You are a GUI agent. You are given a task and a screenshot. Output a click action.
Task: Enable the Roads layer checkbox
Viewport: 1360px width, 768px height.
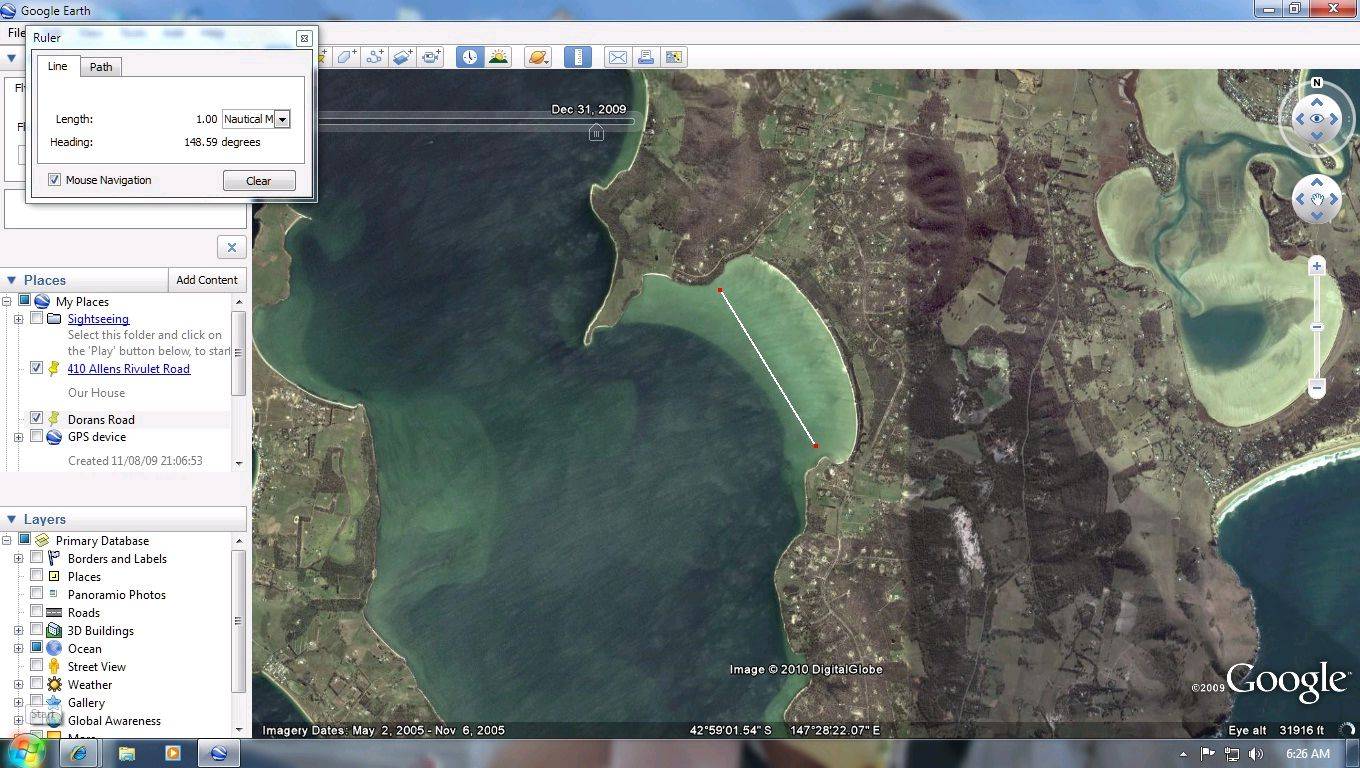pos(37,612)
